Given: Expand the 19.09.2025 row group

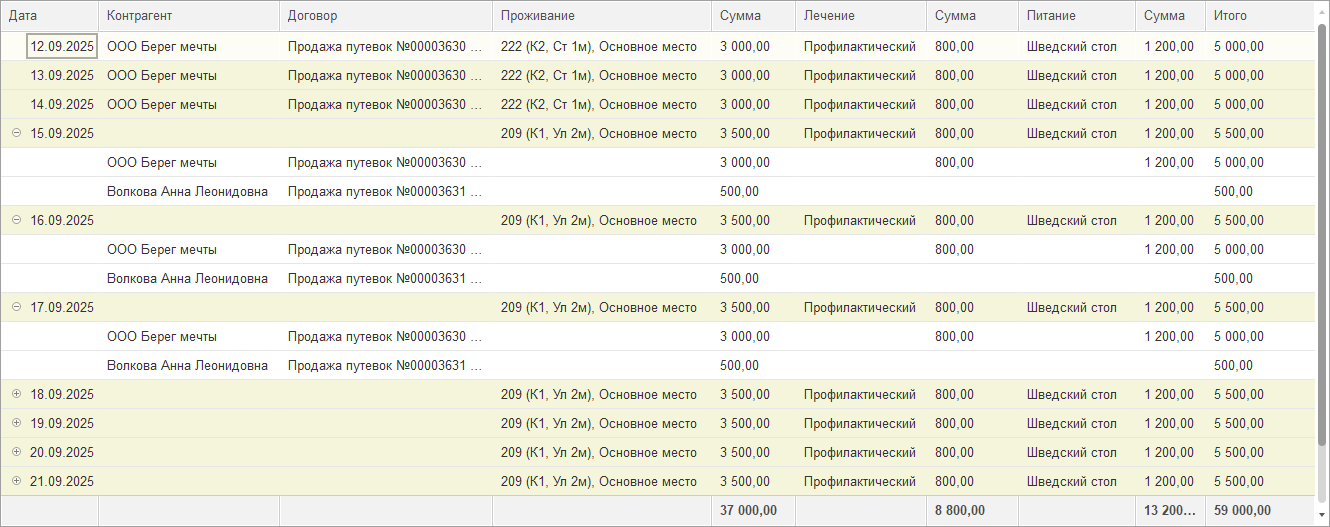Looking at the screenshot, I should click(16, 423).
